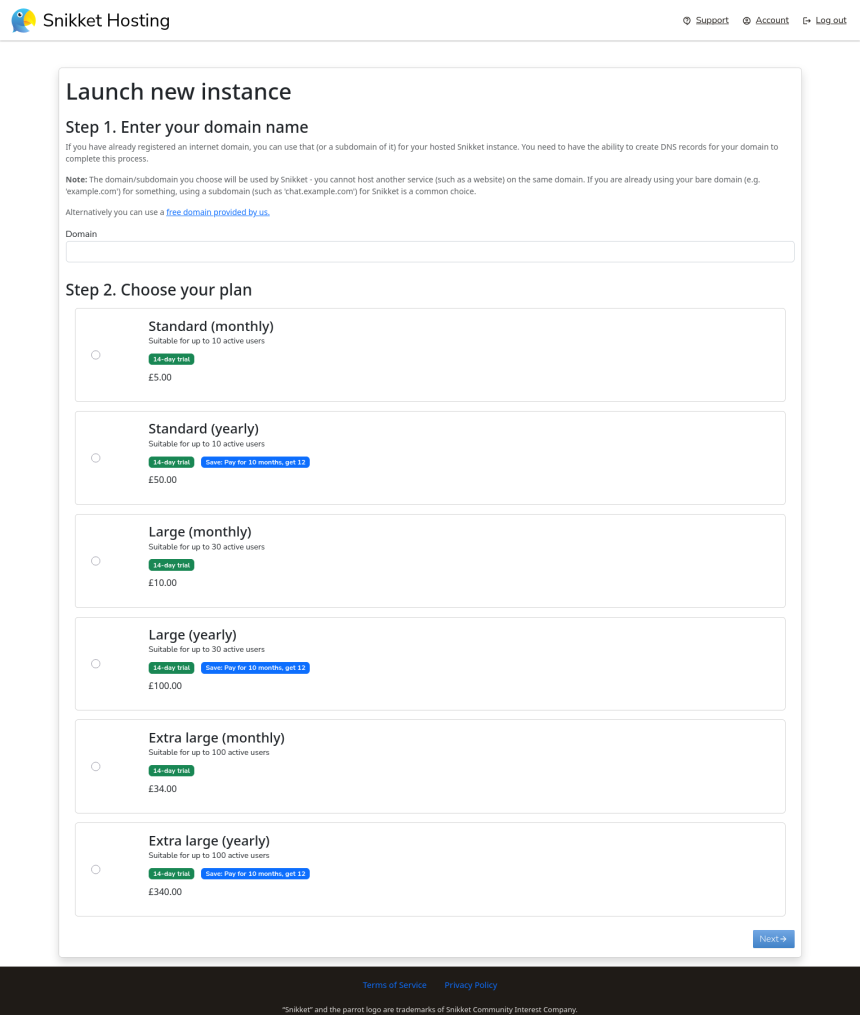860x1024 pixels.
Task: Choose the Large (monthly) plan radio button
Action: (x=96, y=561)
